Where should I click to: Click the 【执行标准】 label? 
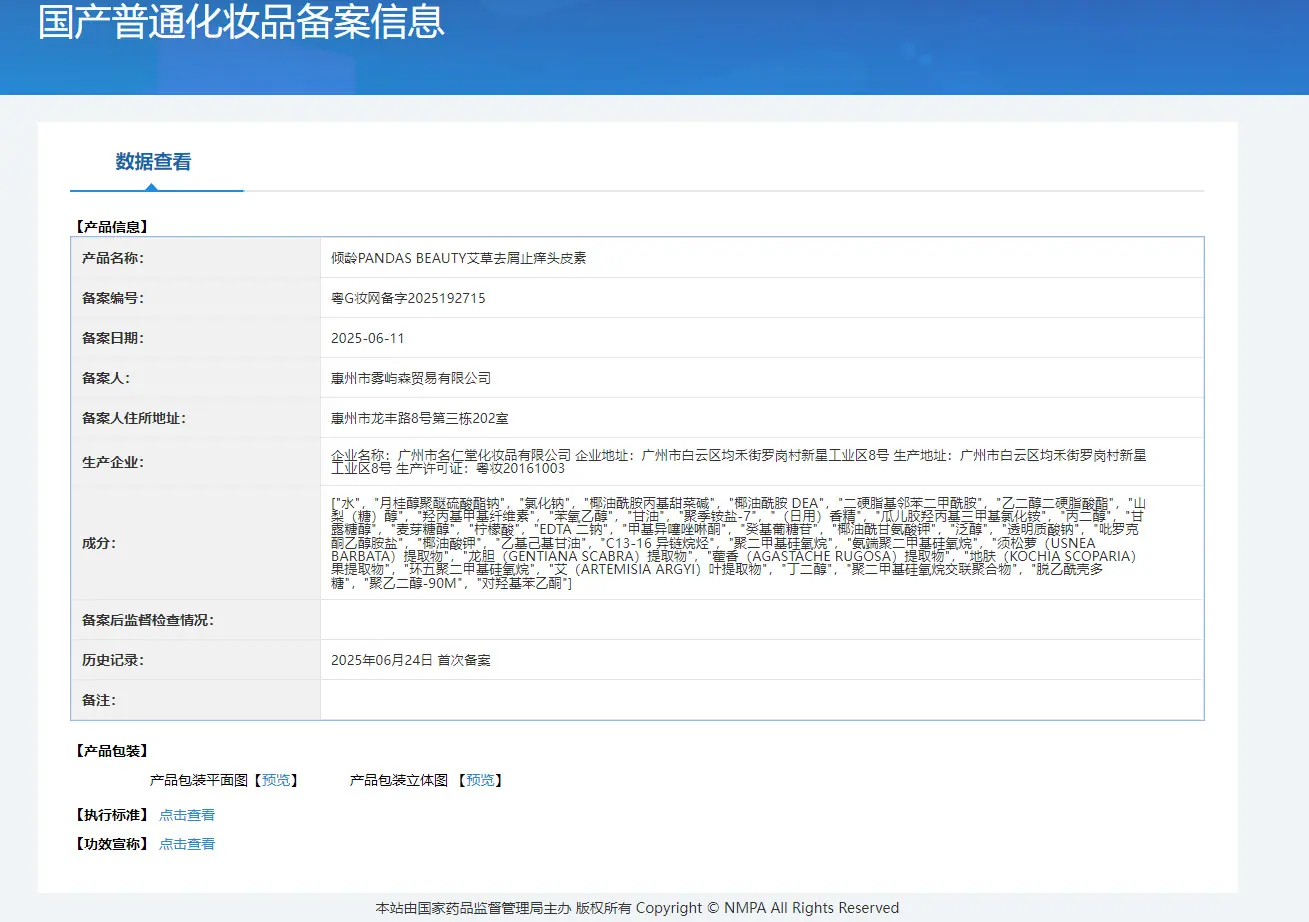pos(111,815)
